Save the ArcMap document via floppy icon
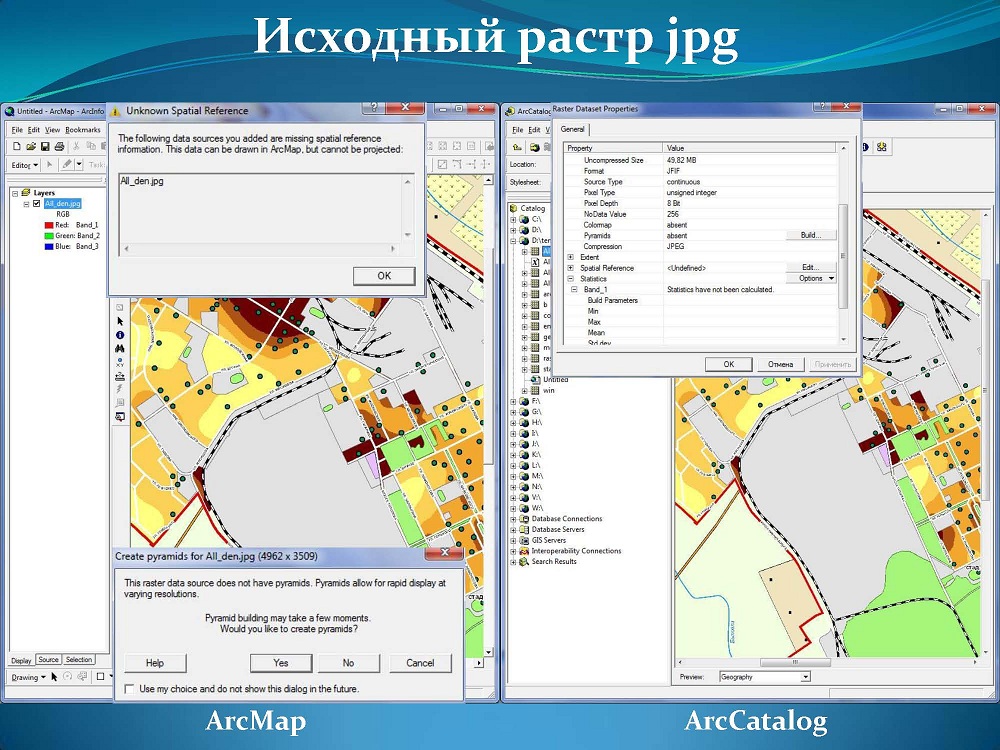This screenshot has width=1000, height=750. pyautogui.click(x=45, y=147)
